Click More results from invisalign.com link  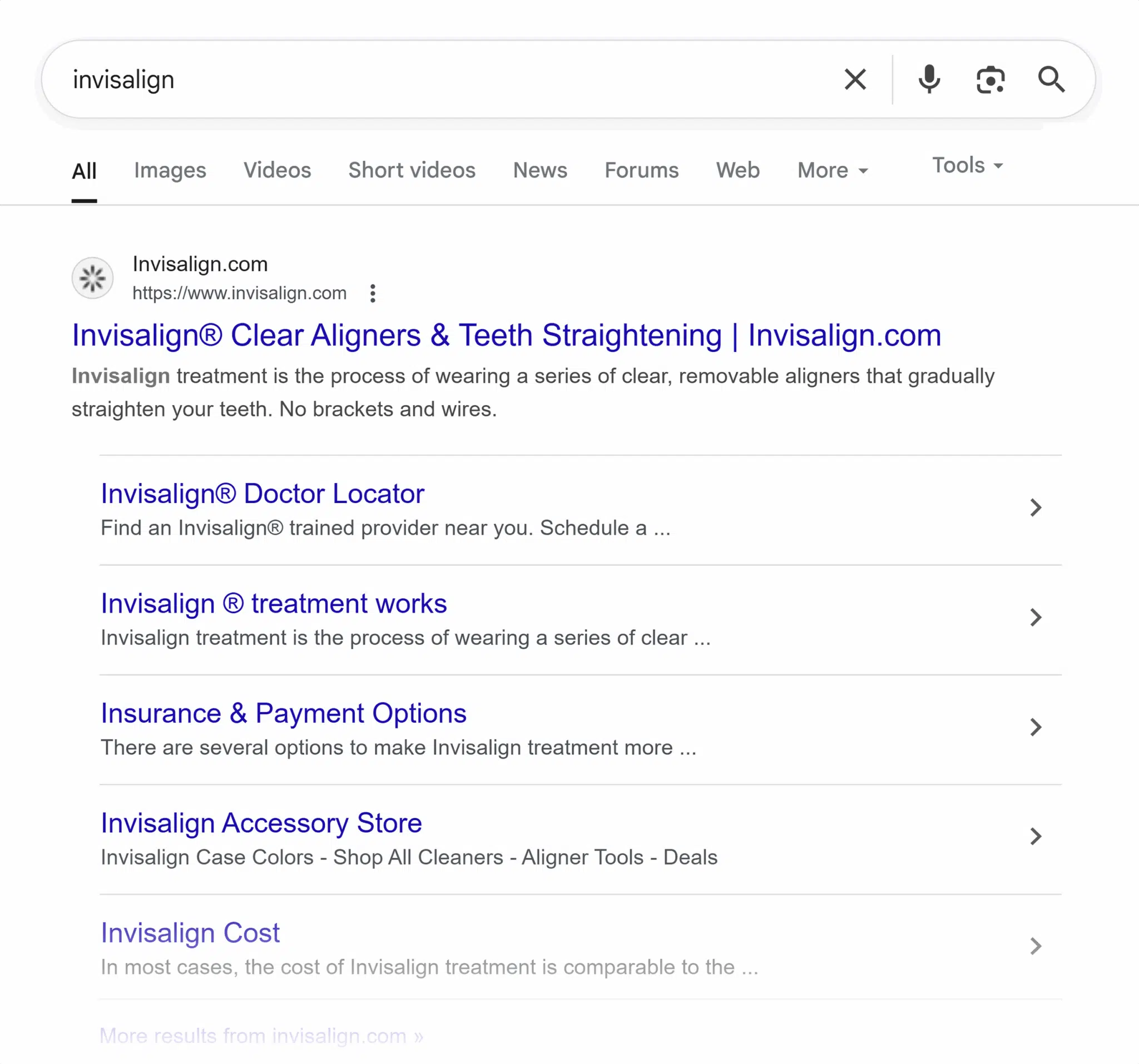pos(261,1036)
